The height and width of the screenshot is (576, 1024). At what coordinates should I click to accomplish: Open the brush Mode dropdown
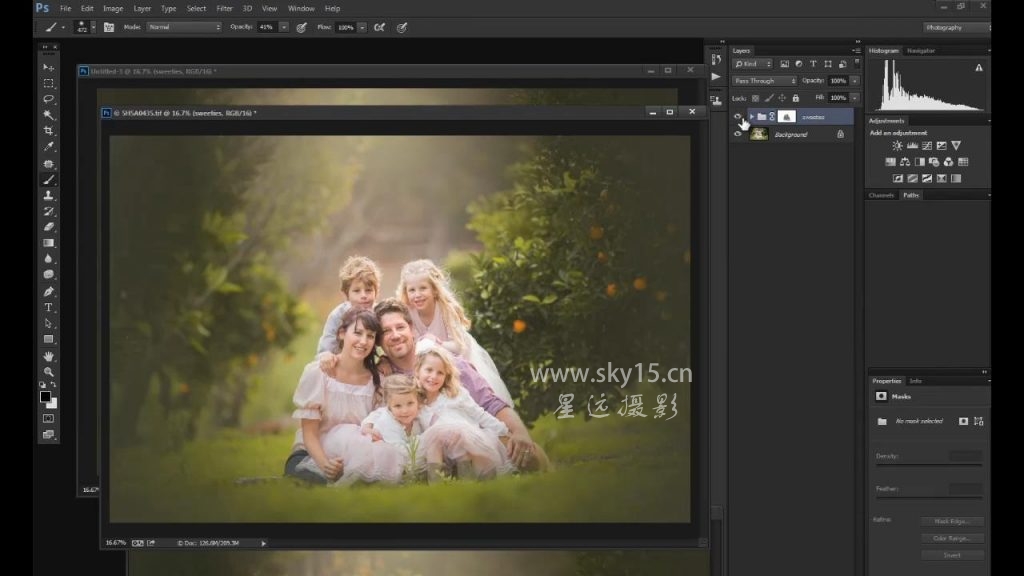click(x=184, y=27)
